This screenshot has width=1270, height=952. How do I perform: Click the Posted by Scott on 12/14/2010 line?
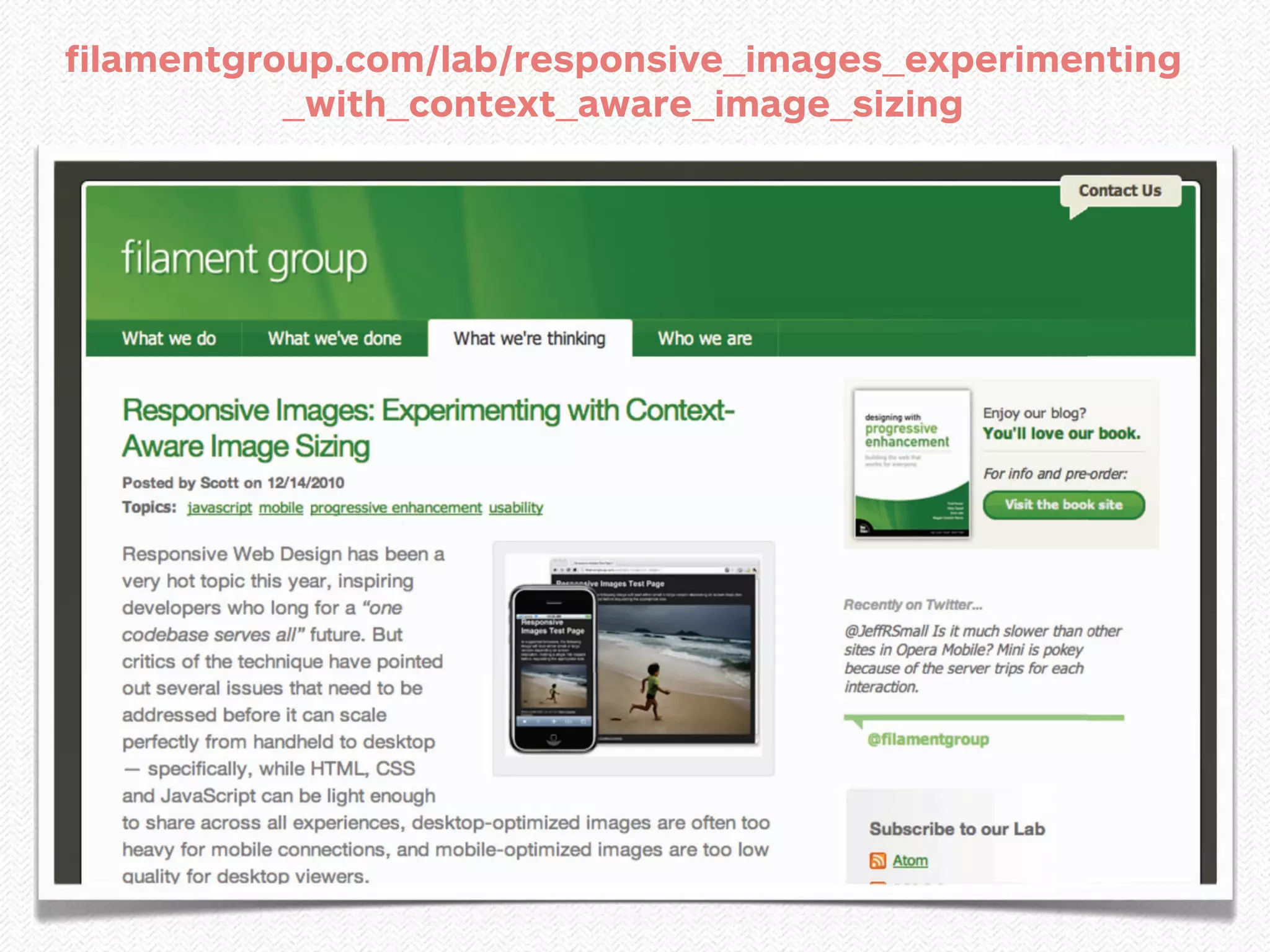(233, 483)
